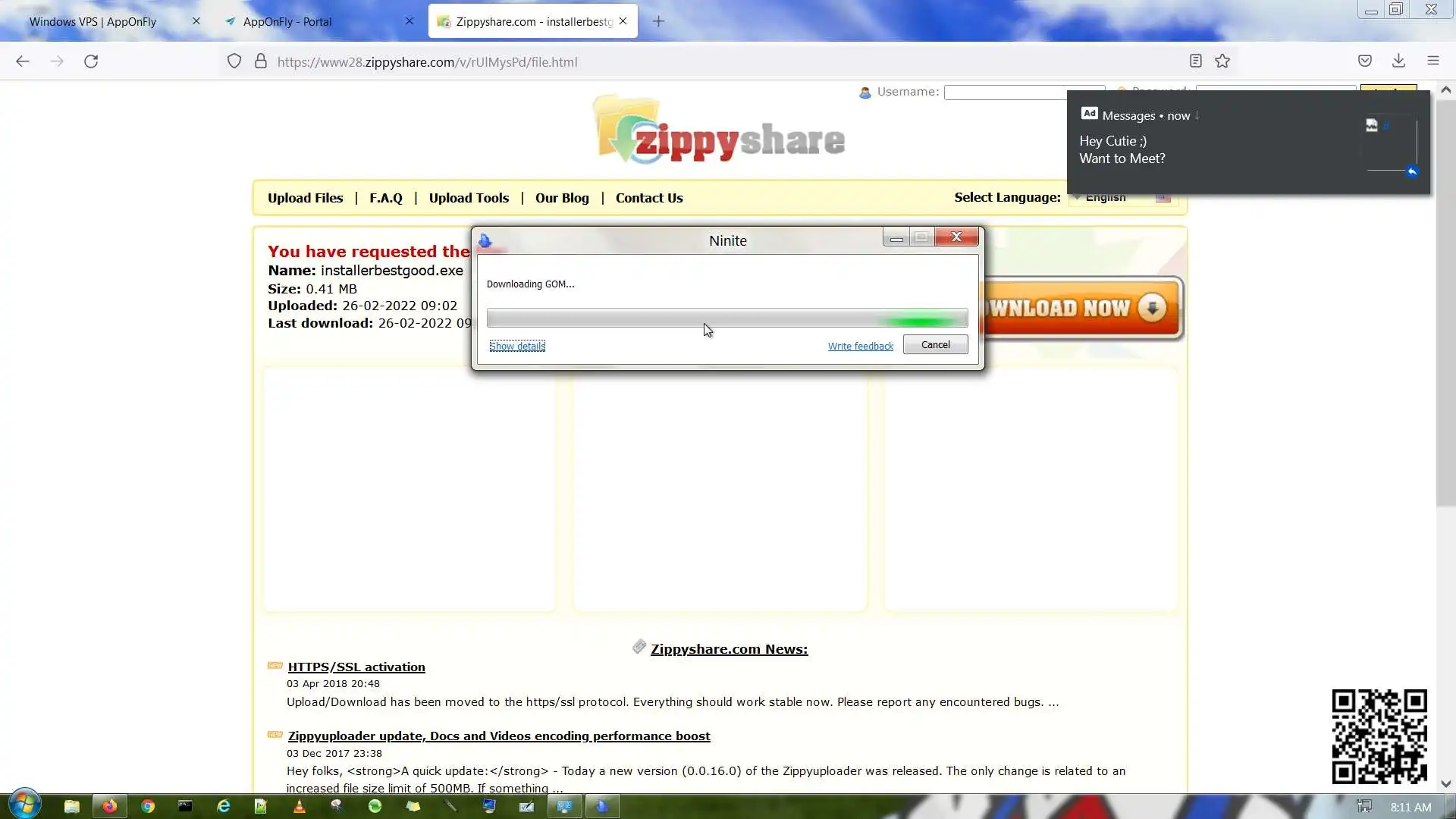
Task: Click the Save to Pocket icon
Action: pyautogui.click(x=1364, y=61)
